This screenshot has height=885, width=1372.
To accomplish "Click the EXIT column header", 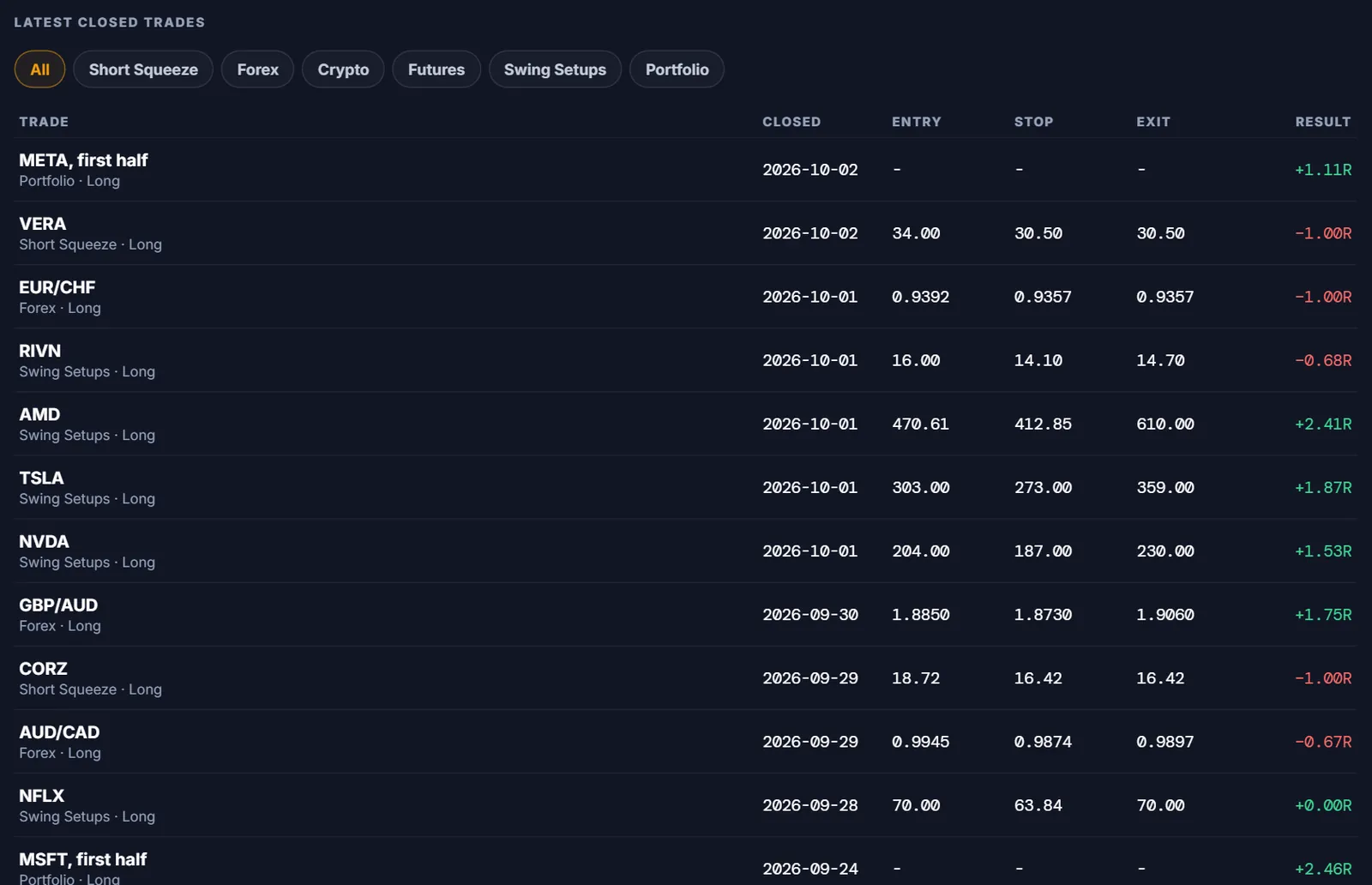I will click(1153, 122).
